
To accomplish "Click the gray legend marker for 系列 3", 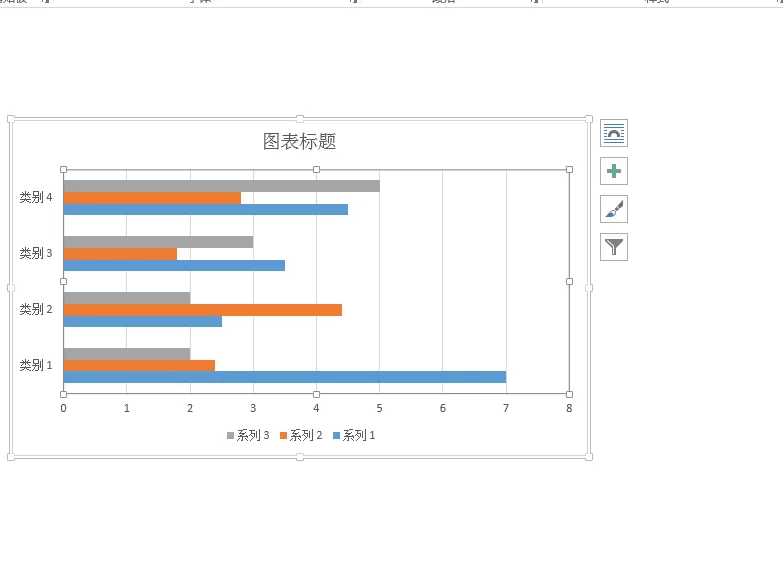I will (x=230, y=436).
